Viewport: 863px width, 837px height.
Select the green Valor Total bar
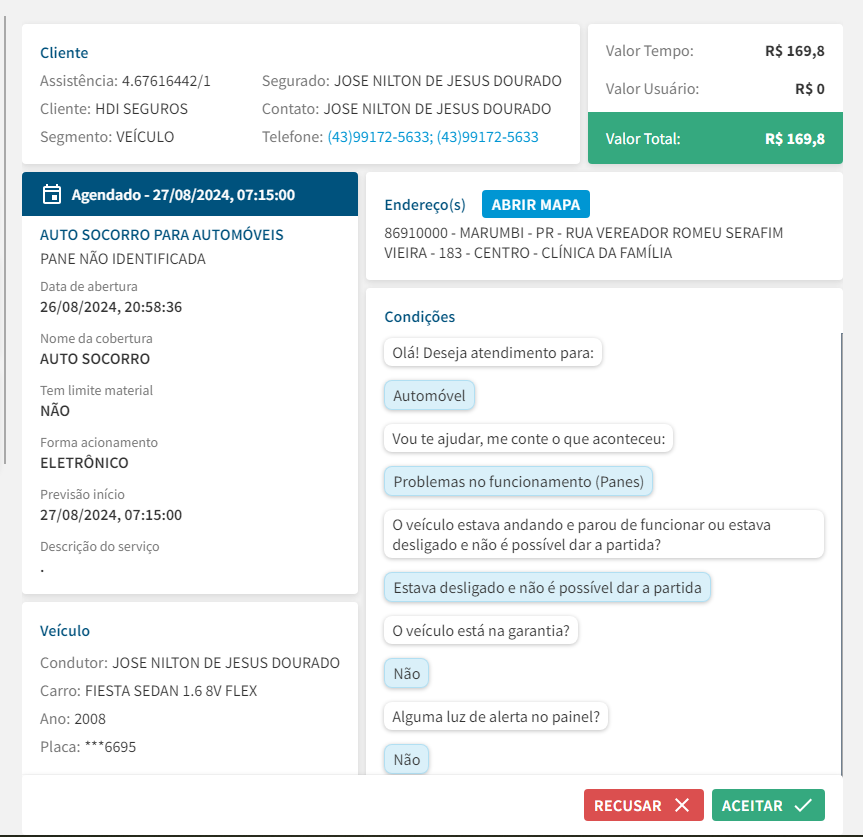(715, 139)
